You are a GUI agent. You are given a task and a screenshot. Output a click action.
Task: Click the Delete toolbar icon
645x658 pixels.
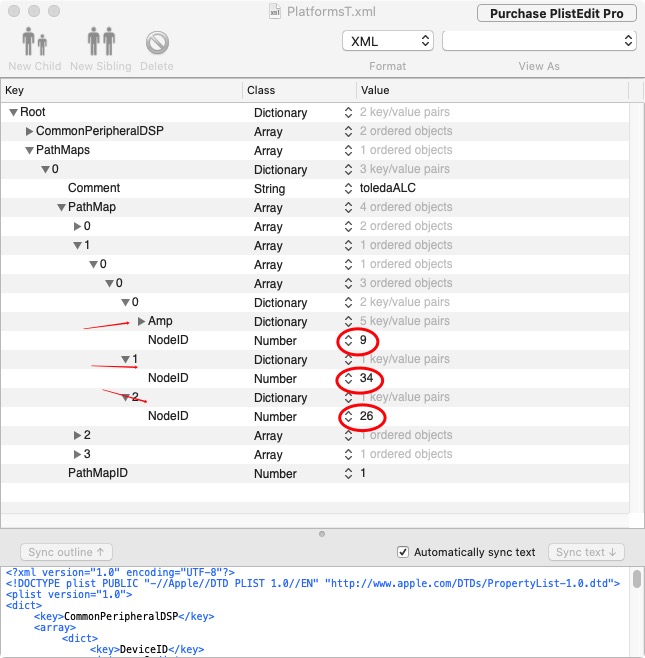157,42
